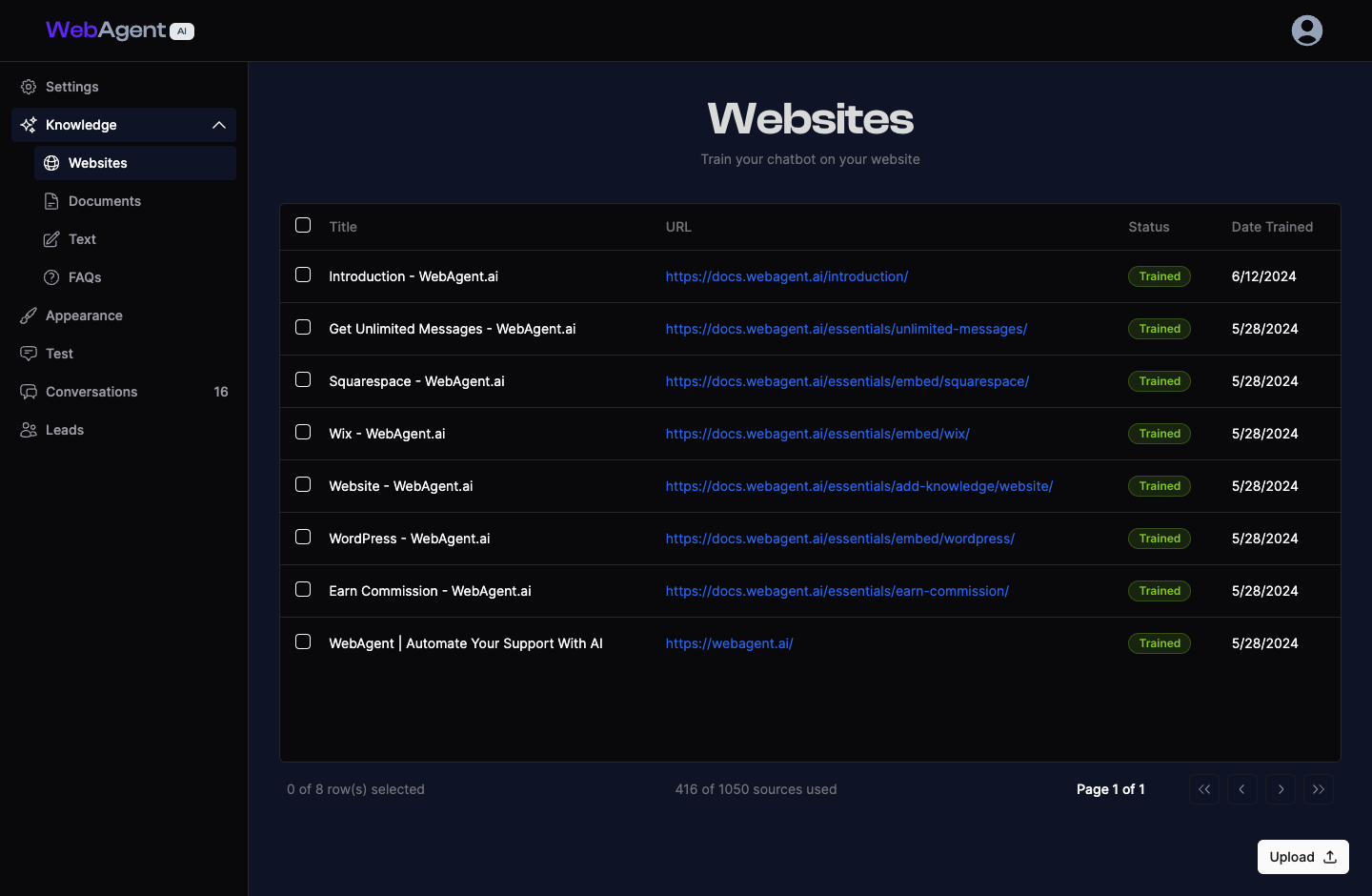Click the Upload button
This screenshot has width=1372, height=896.
(1302, 856)
